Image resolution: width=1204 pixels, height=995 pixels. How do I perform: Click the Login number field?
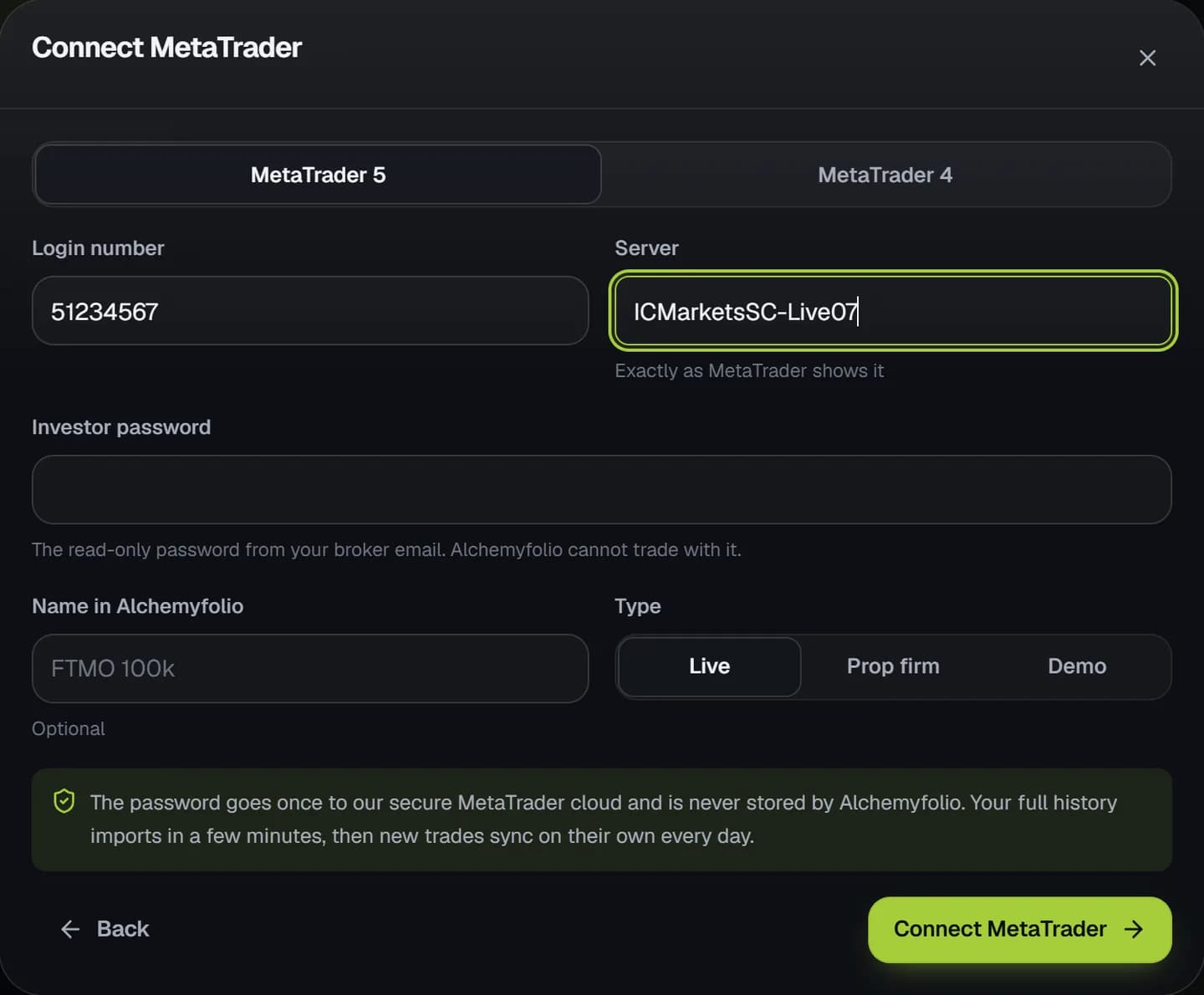310,311
